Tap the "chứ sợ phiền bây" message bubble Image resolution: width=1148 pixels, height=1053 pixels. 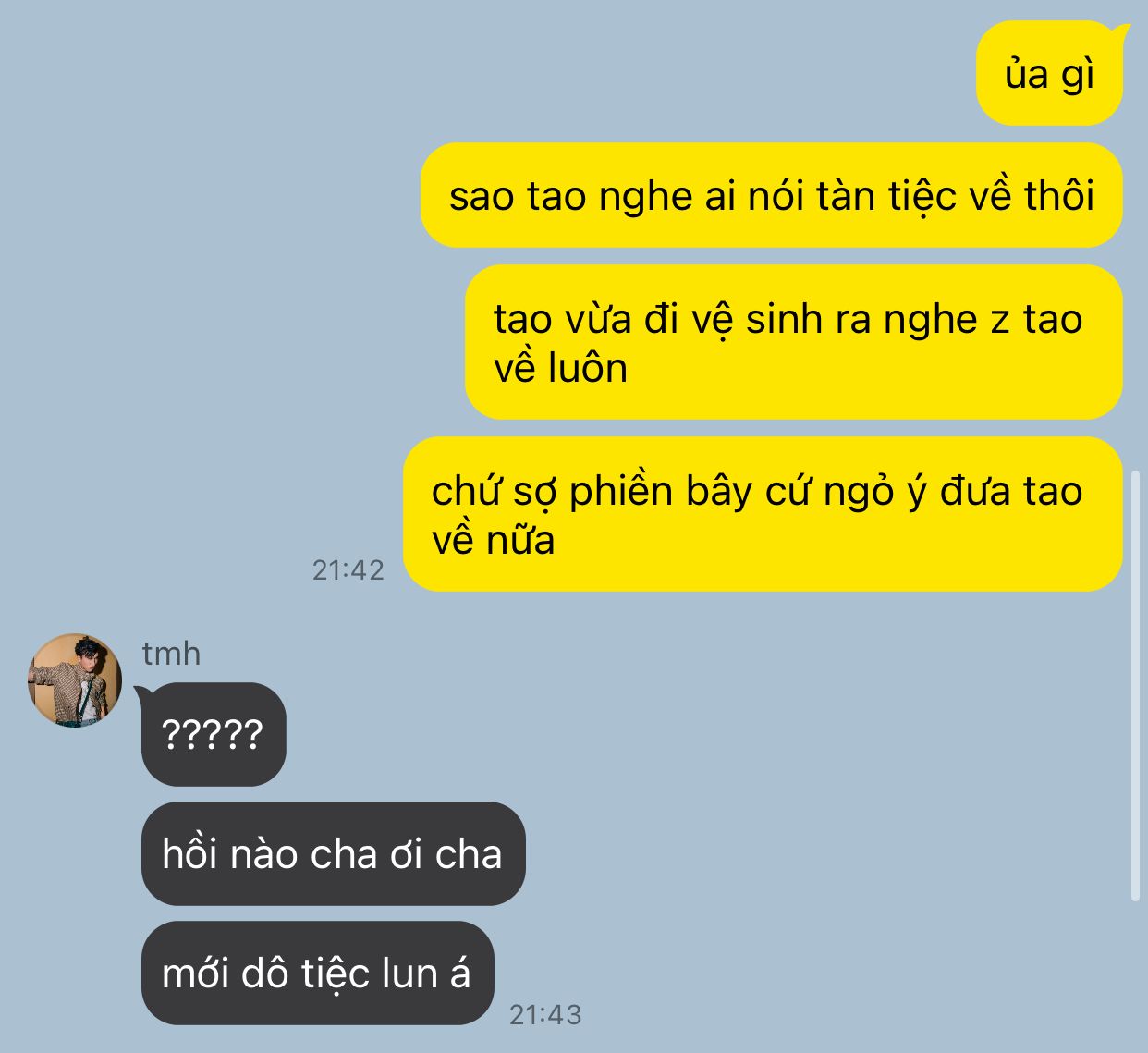point(763,515)
